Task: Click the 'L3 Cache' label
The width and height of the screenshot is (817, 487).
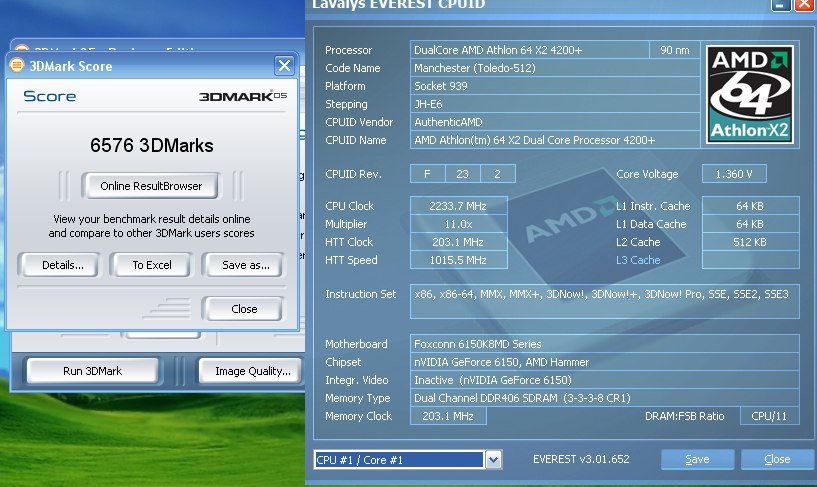Action: pyautogui.click(x=638, y=260)
